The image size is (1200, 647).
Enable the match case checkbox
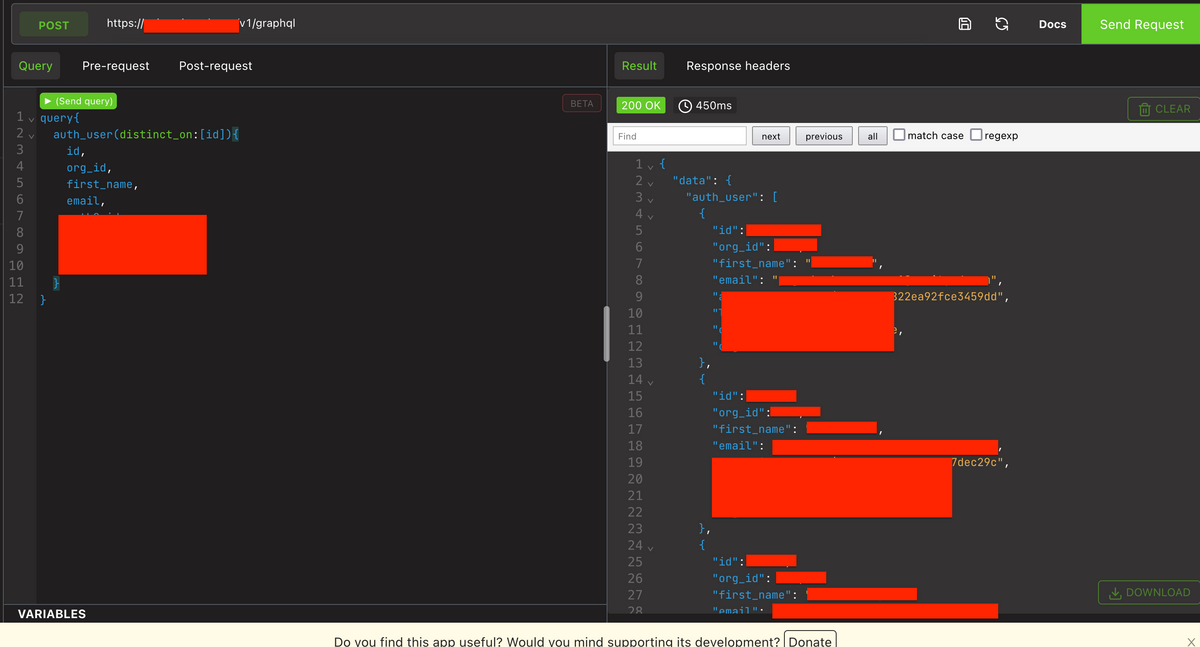[899, 135]
